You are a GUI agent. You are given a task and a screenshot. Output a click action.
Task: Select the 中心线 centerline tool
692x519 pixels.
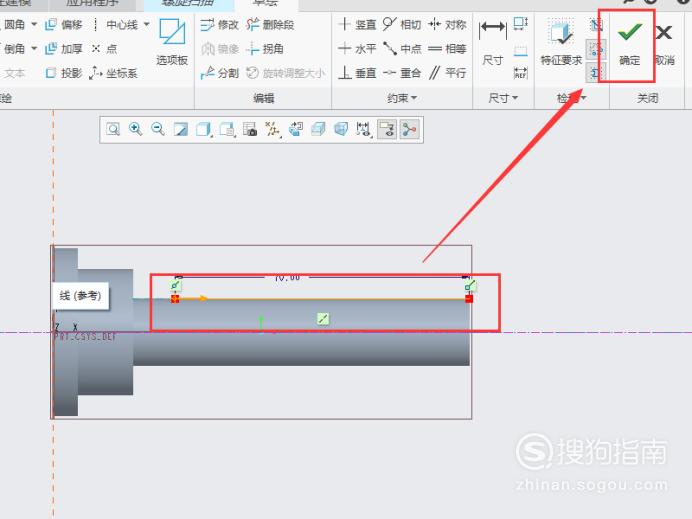116,25
